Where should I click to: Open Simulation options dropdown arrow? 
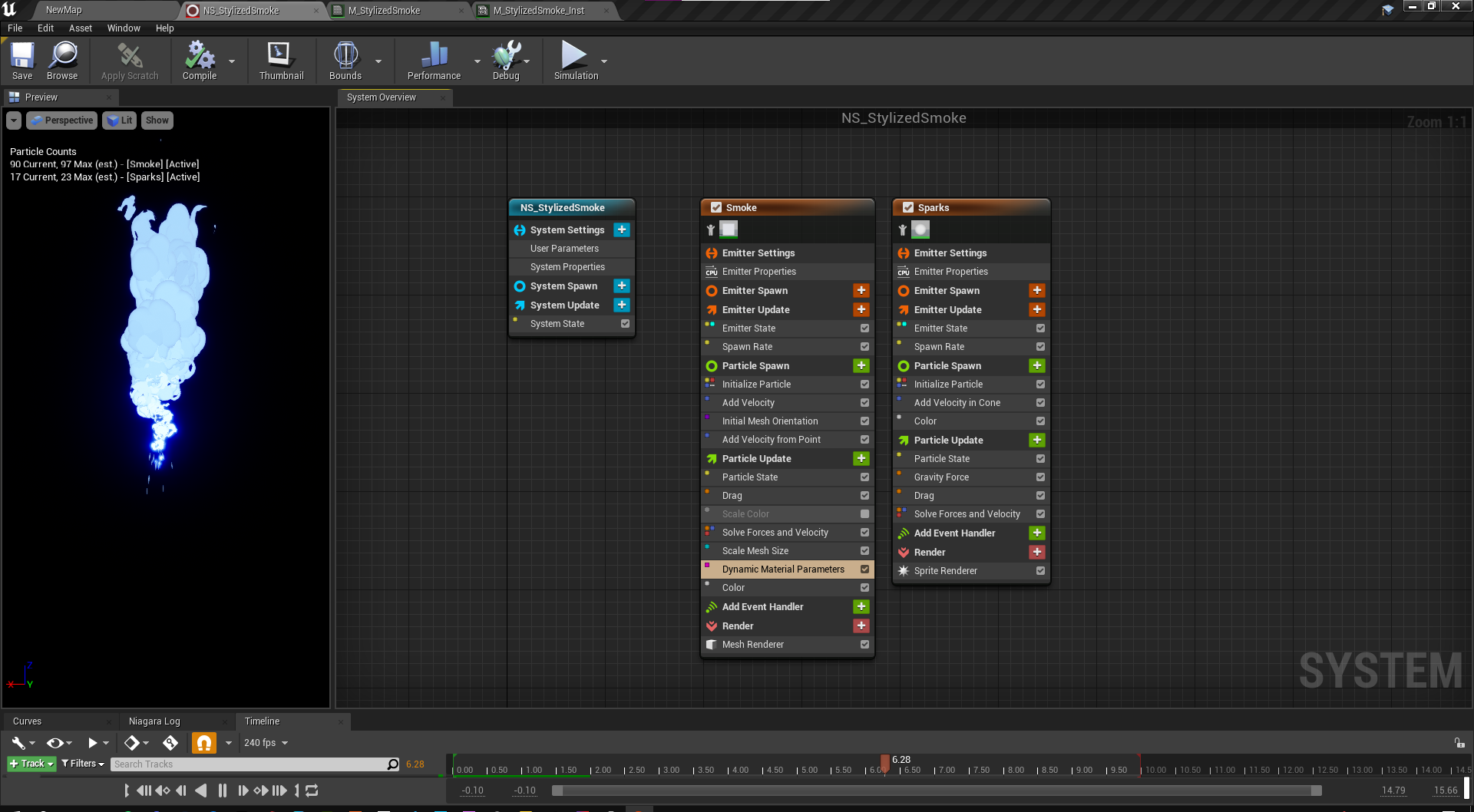click(604, 61)
